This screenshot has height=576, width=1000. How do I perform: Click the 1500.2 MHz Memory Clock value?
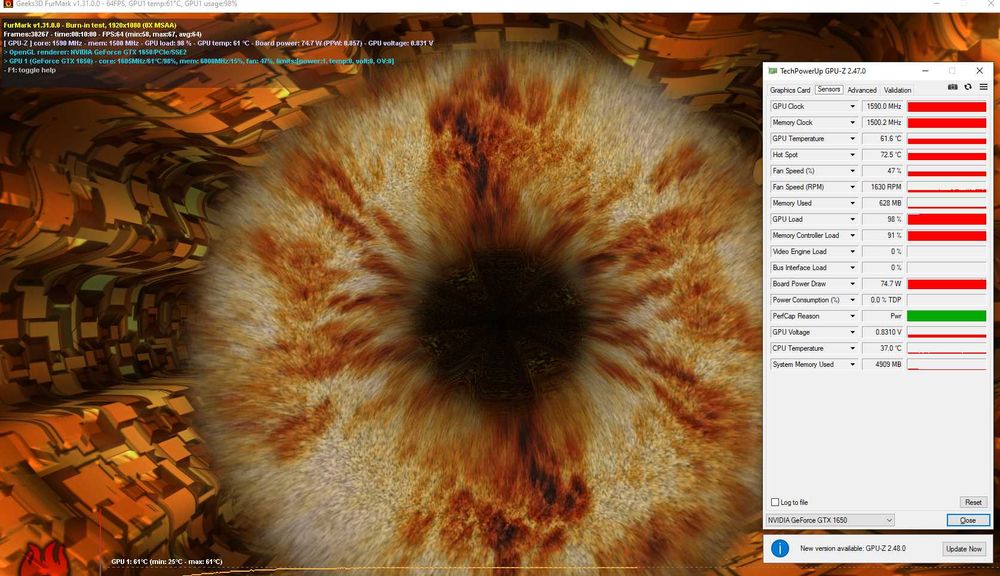click(883, 122)
